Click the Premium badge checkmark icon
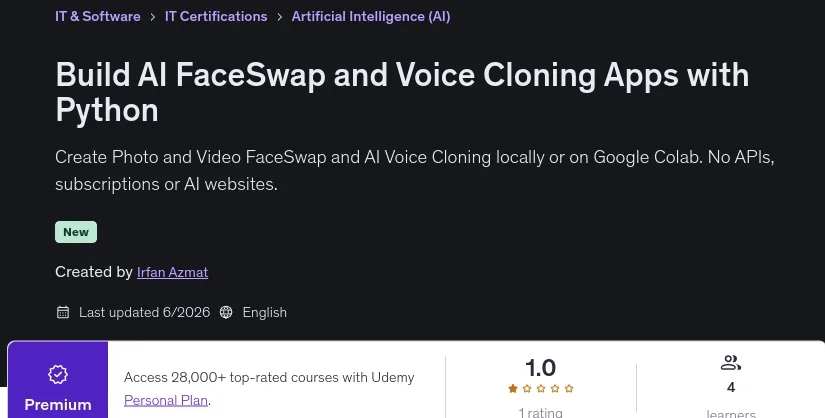Viewport: 825px width, 418px height. [x=58, y=374]
